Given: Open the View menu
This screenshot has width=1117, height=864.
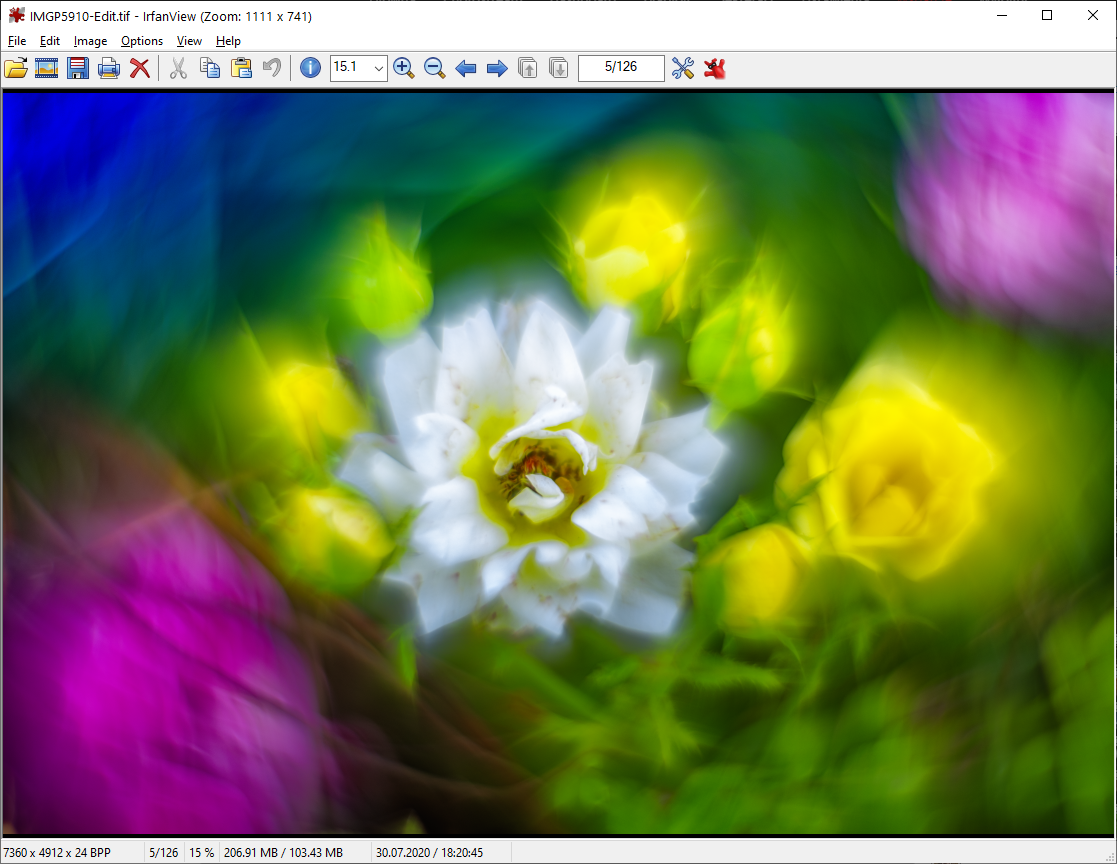Looking at the screenshot, I should pyautogui.click(x=189, y=41).
